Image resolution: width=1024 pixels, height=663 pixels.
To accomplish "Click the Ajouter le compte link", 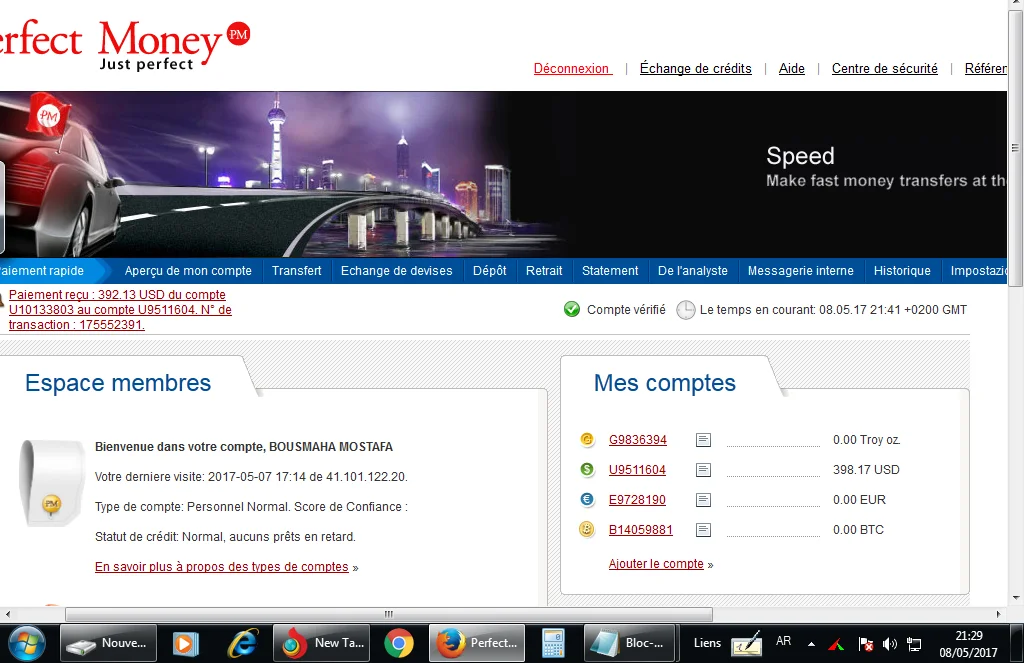I will [x=656, y=564].
